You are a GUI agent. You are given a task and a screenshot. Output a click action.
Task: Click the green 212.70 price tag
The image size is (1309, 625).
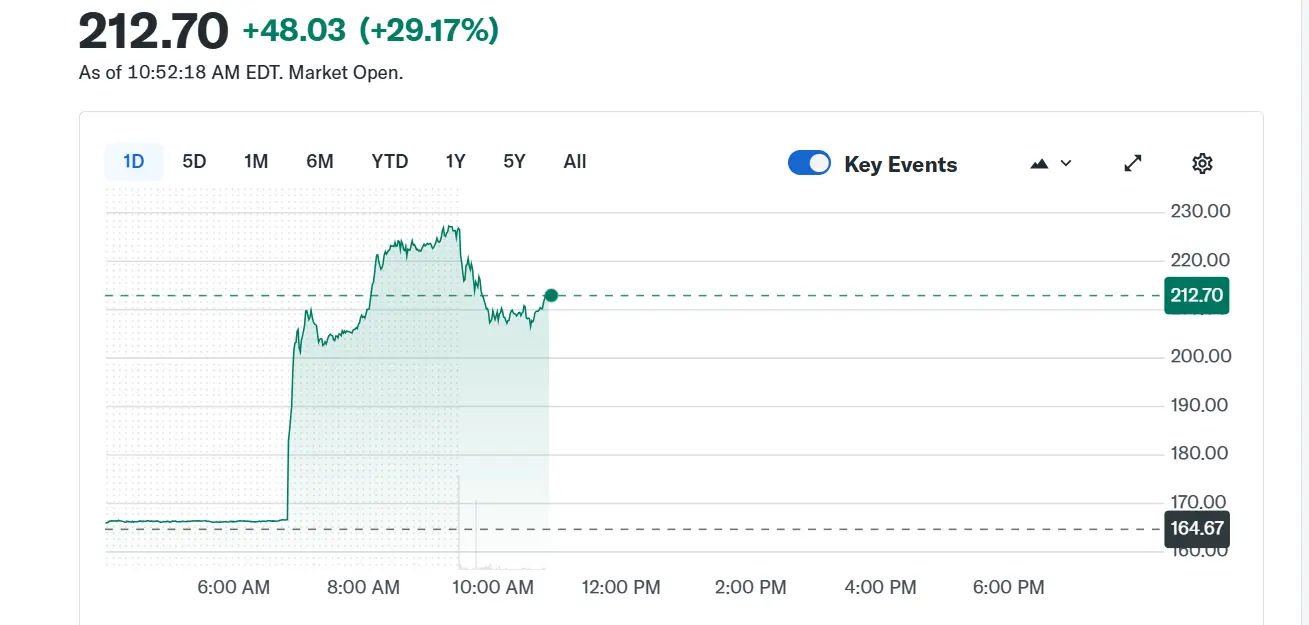coord(1196,296)
